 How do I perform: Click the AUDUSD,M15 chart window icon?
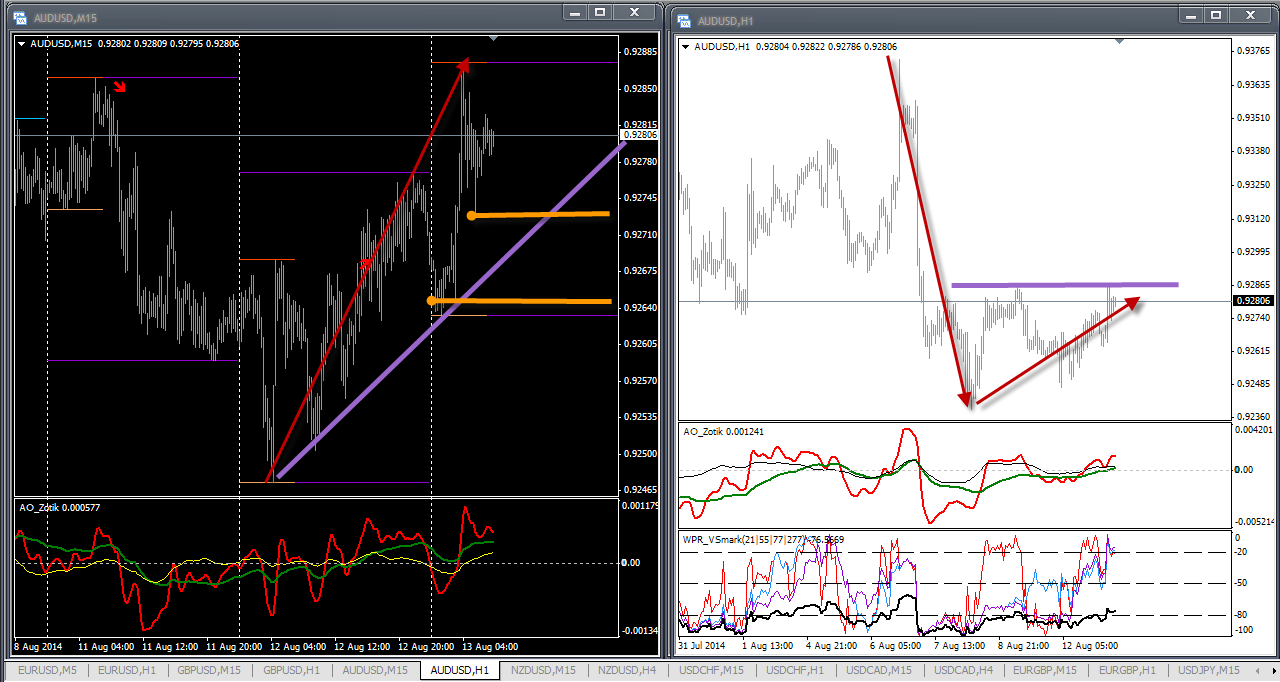point(19,18)
